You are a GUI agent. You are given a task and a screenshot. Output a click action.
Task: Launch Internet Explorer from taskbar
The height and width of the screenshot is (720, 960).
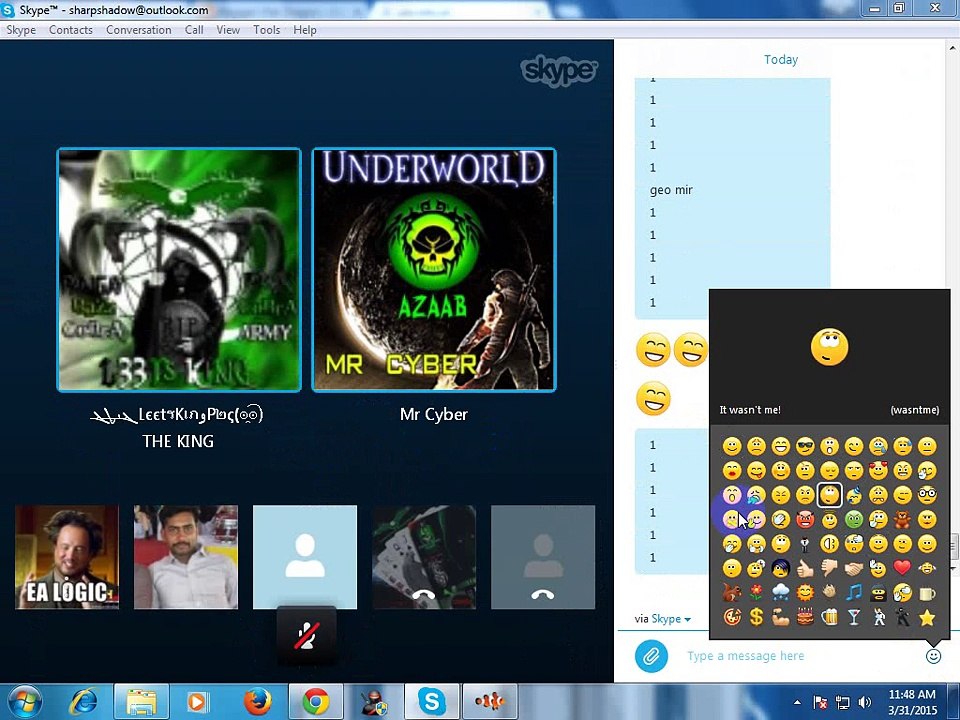click(x=84, y=702)
